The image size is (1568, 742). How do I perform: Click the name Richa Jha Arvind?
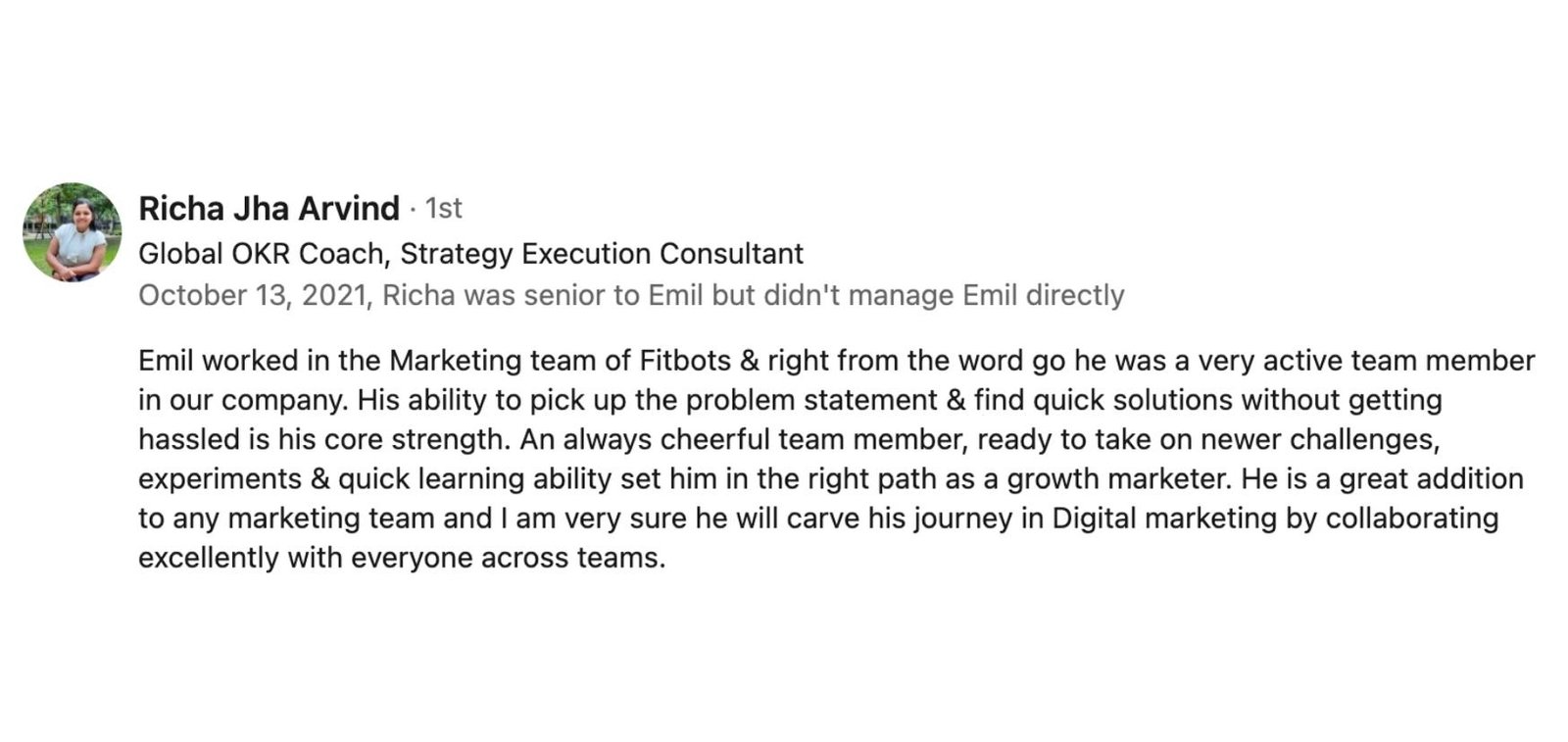[269, 209]
